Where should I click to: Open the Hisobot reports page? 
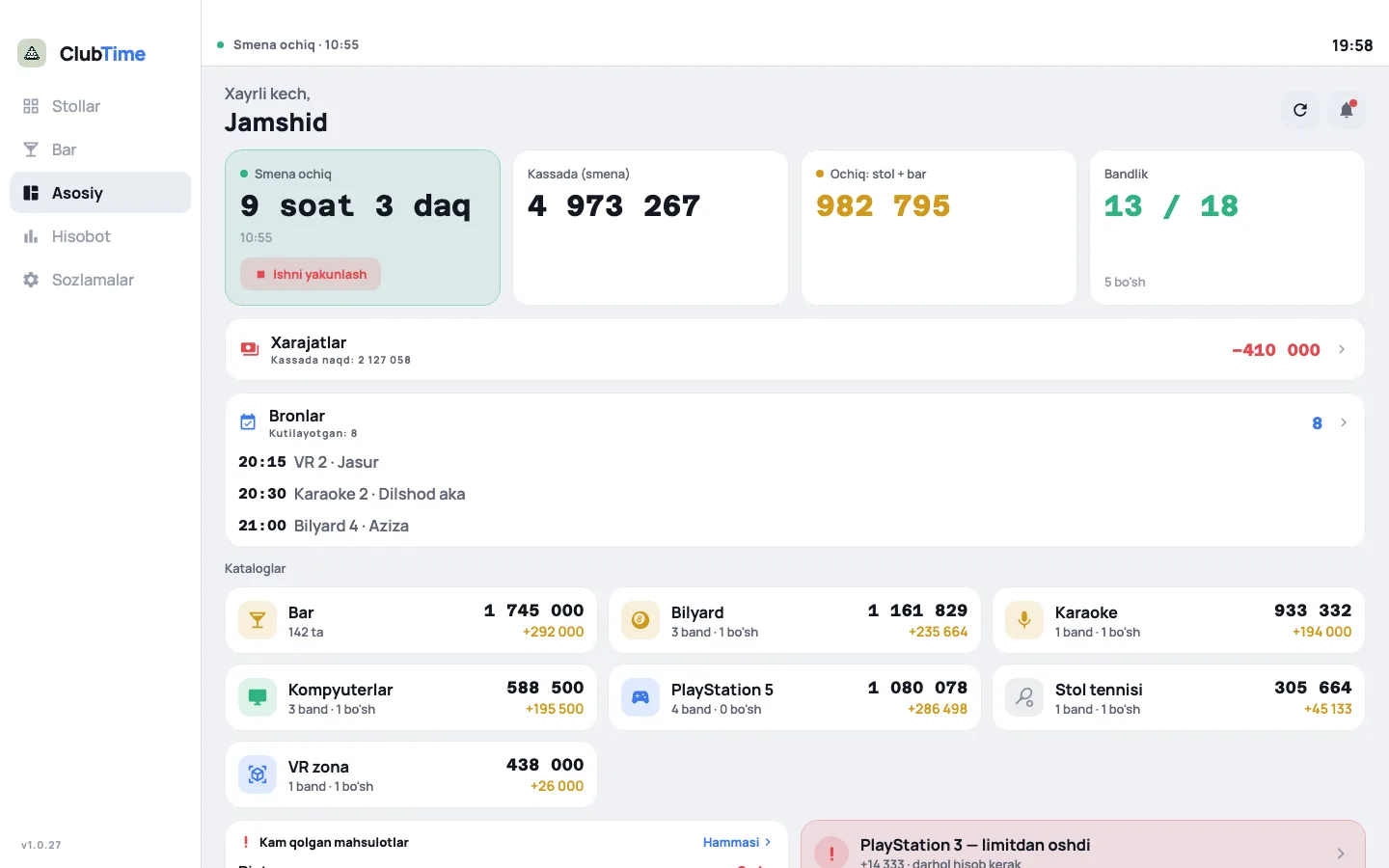100,236
